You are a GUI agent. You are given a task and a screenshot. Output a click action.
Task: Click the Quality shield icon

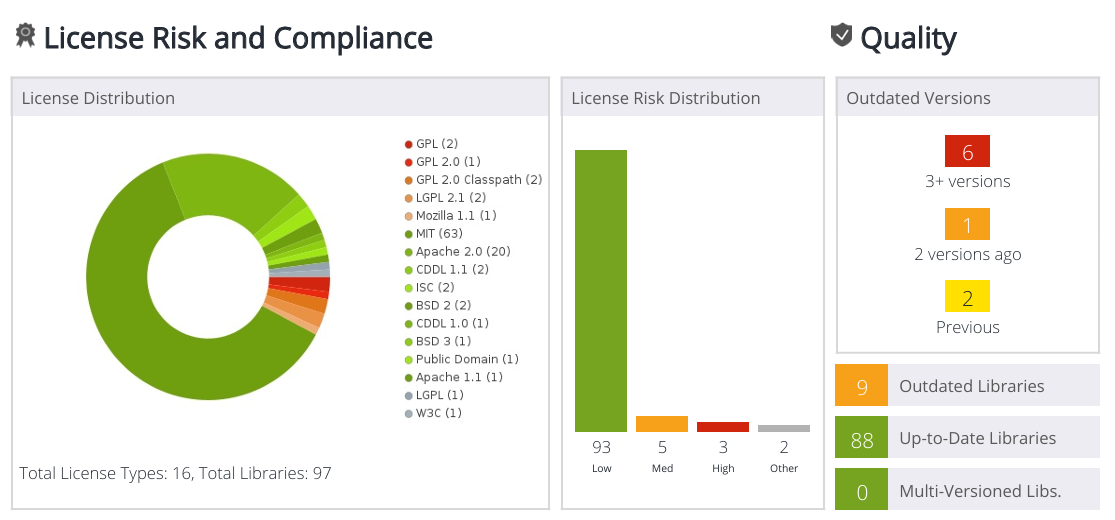(x=841, y=36)
